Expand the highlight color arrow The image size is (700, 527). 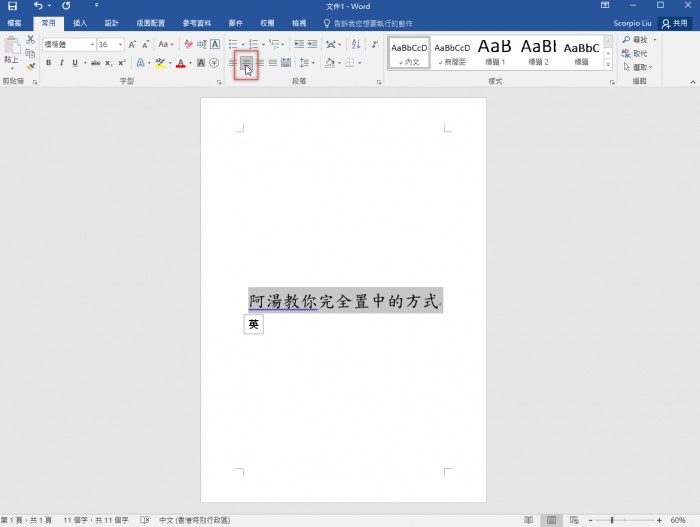point(170,63)
